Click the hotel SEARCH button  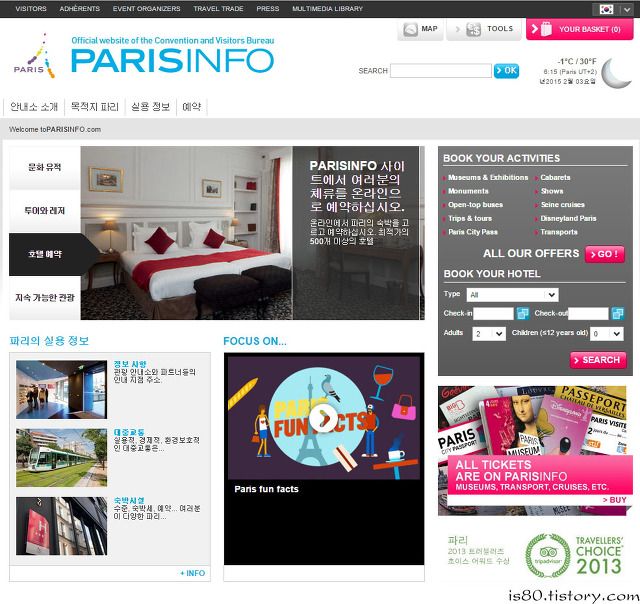(x=598, y=360)
